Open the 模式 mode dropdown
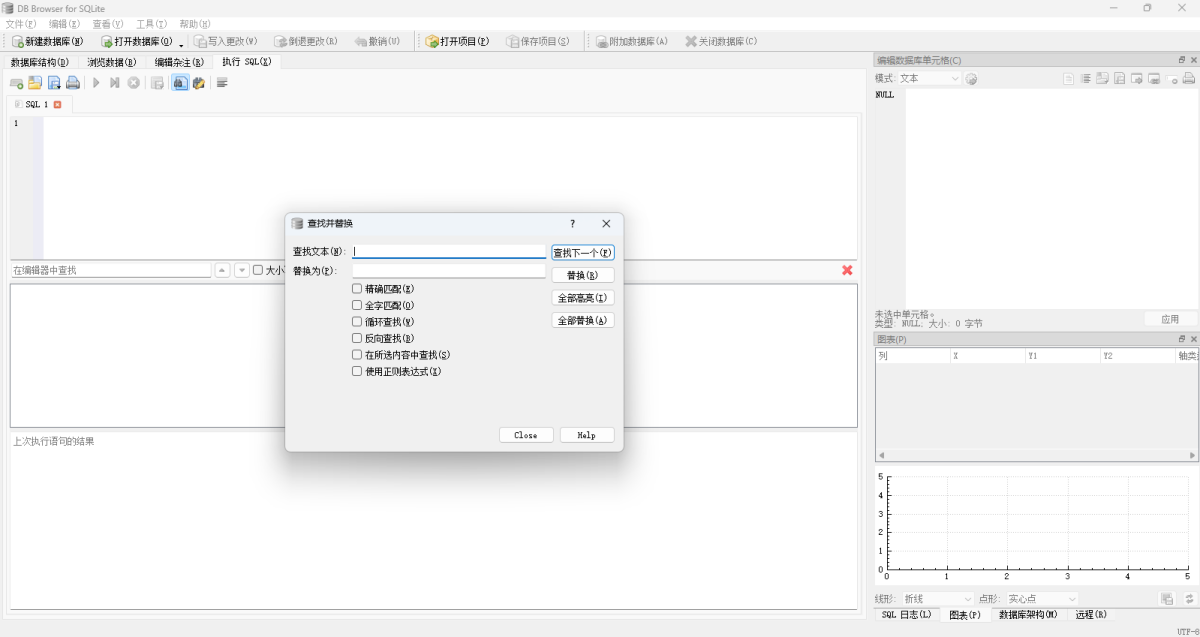This screenshot has width=1200, height=637. tap(929, 78)
